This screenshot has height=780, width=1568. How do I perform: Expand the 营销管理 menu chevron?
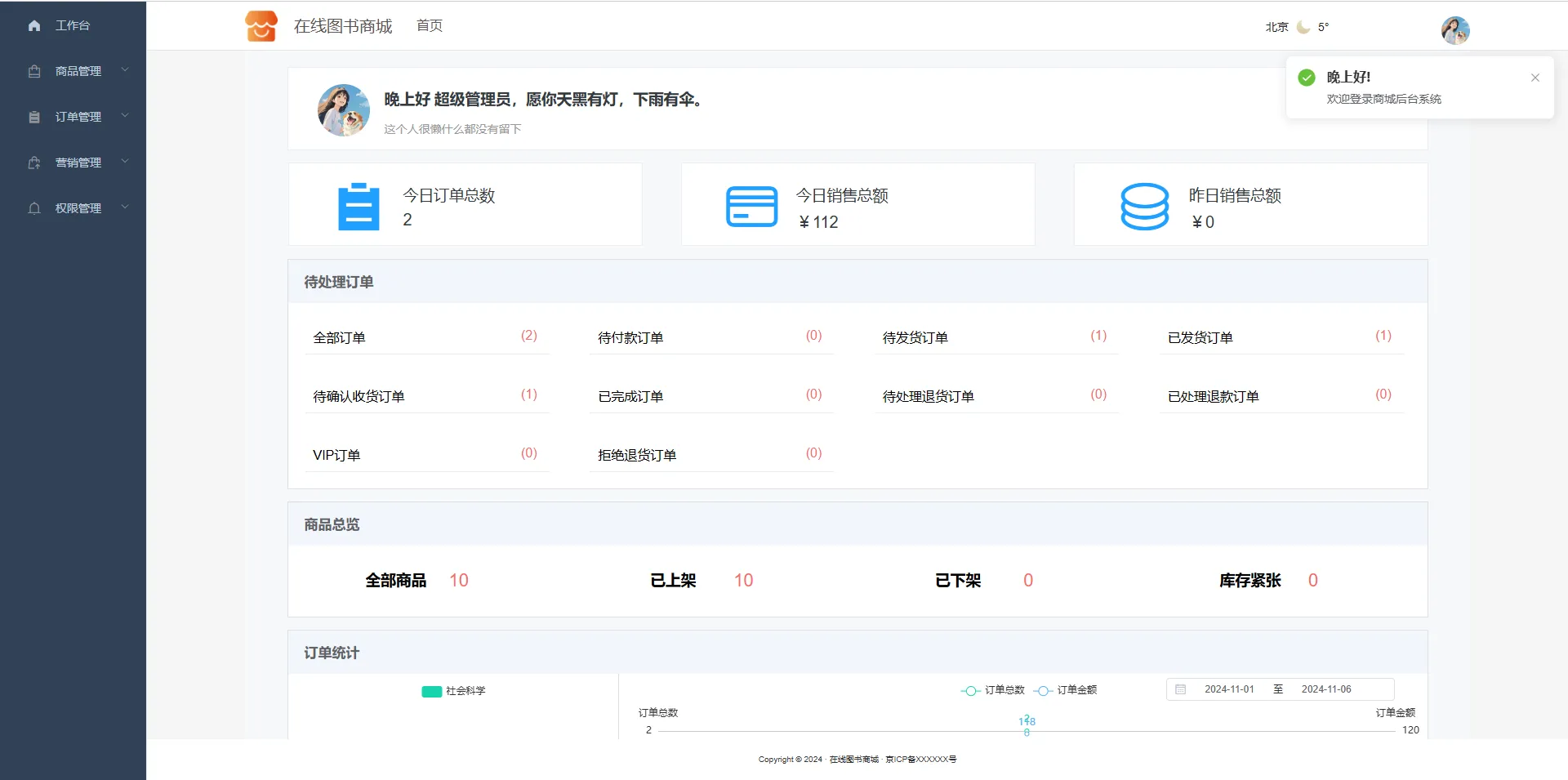tap(125, 162)
